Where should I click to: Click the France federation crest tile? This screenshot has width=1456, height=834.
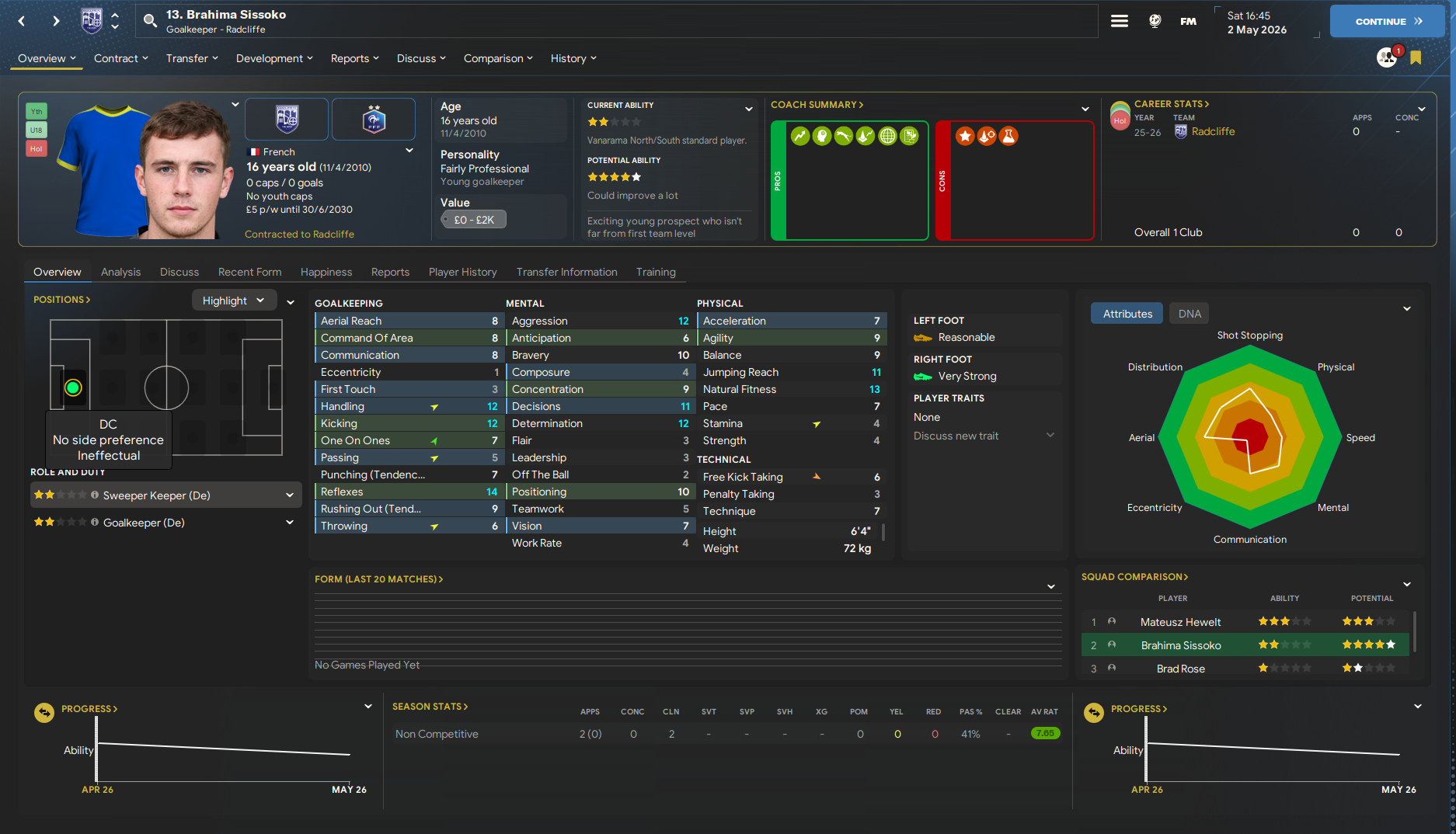(x=374, y=119)
